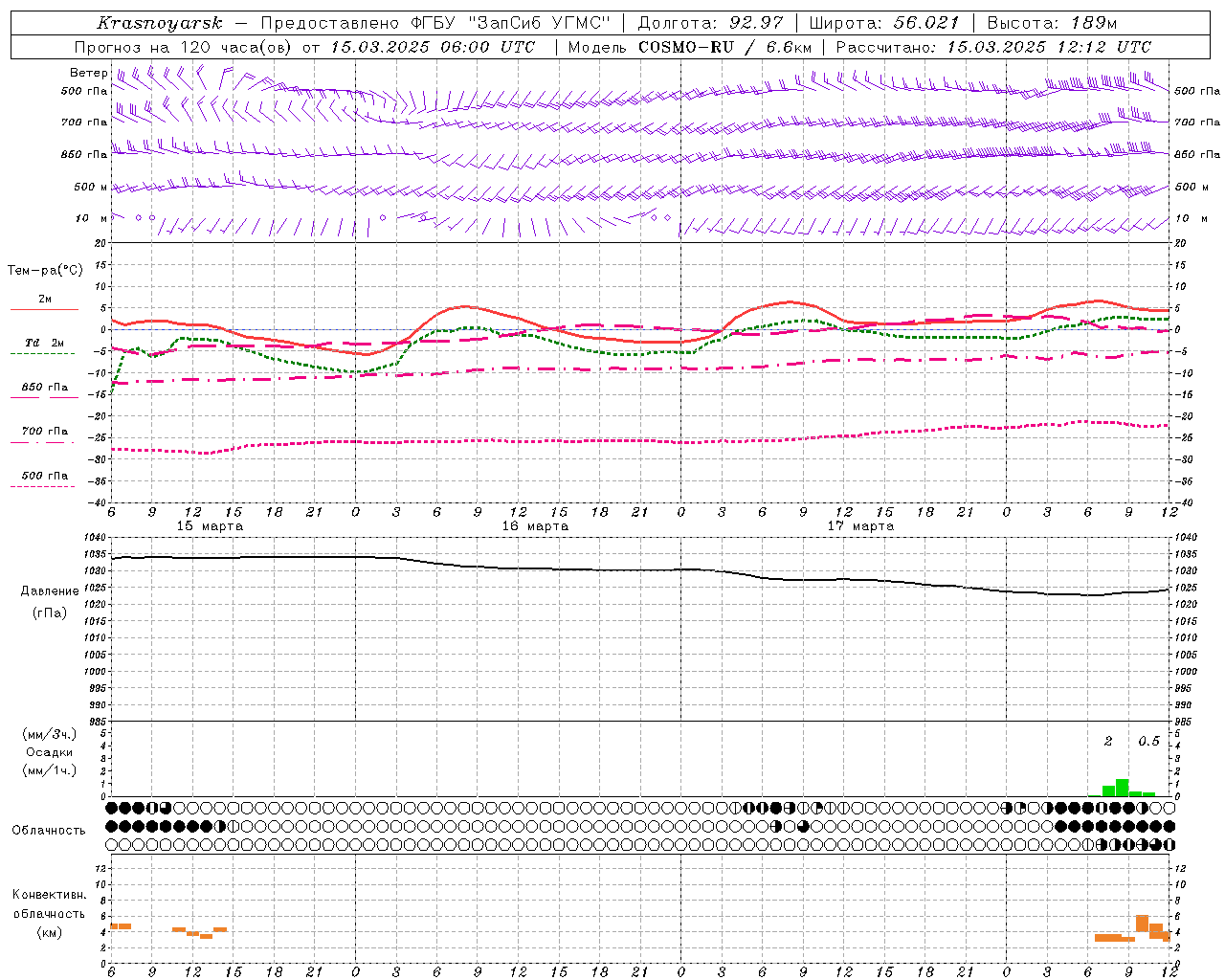The height and width of the screenshot is (980, 1225).
Task: Click the Тем-ра(°C) temperature panel label
Action: (x=45, y=271)
